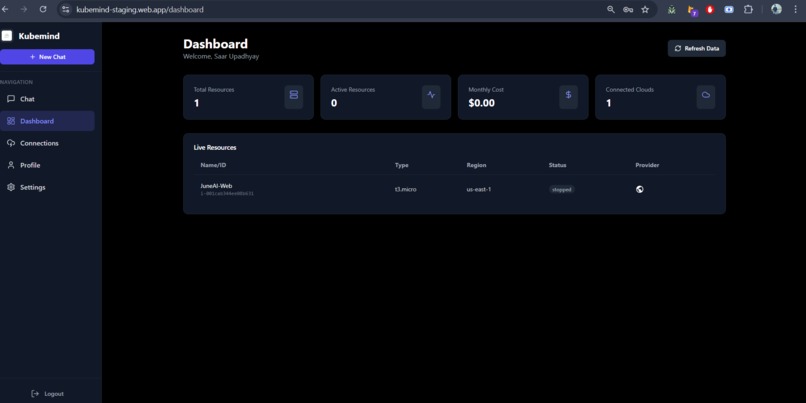Screen dimensions: 806x403
Task: Click the us-east-1 region cell
Action: (479, 189)
